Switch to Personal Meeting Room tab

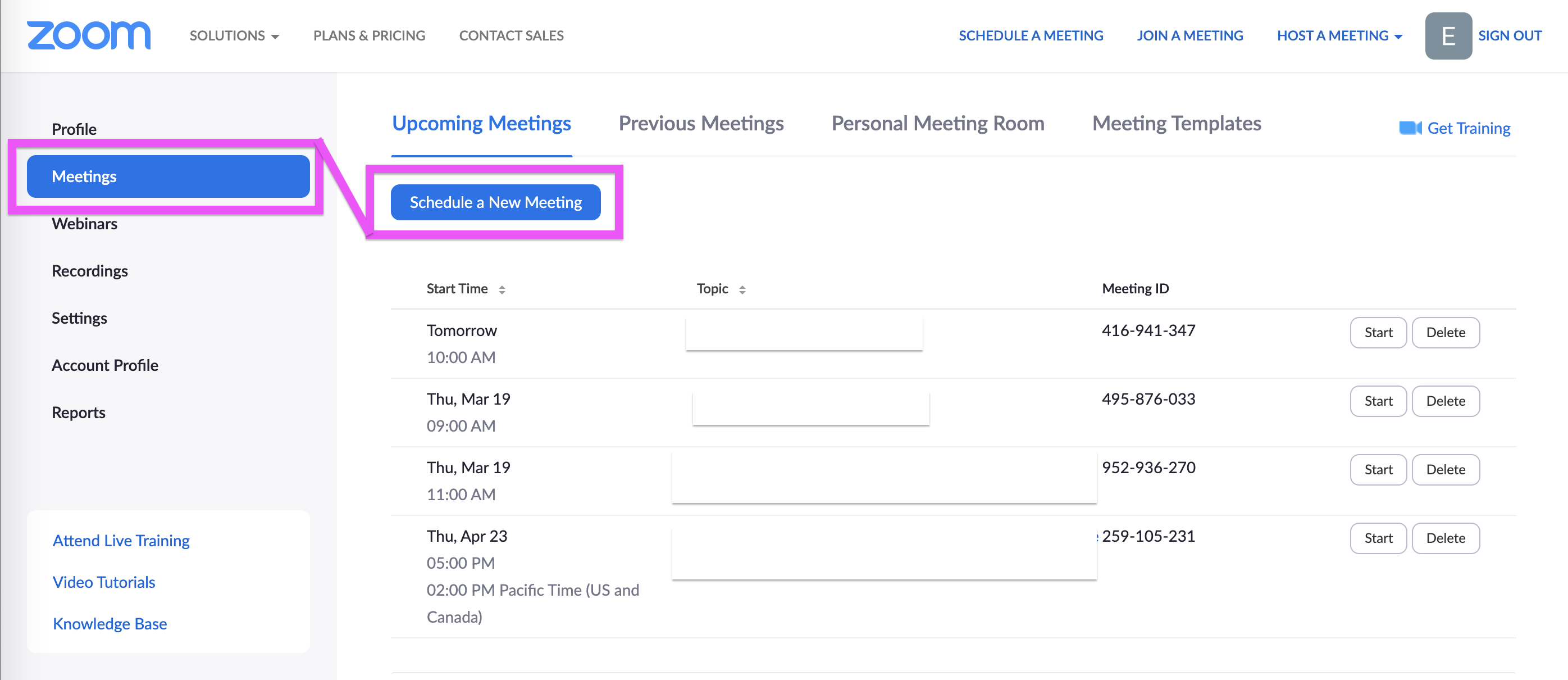pyautogui.click(x=937, y=124)
